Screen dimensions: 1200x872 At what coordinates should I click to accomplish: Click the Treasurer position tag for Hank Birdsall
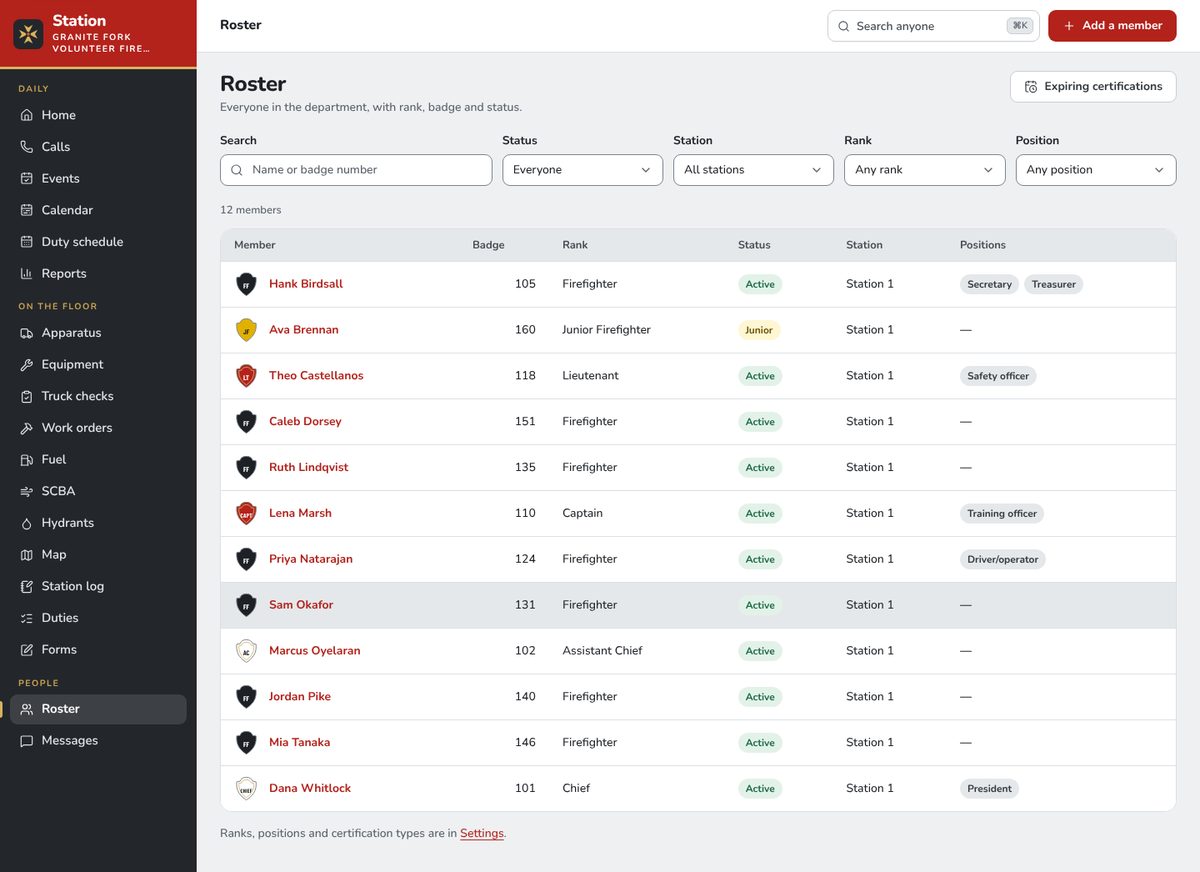coord(1054,284)
